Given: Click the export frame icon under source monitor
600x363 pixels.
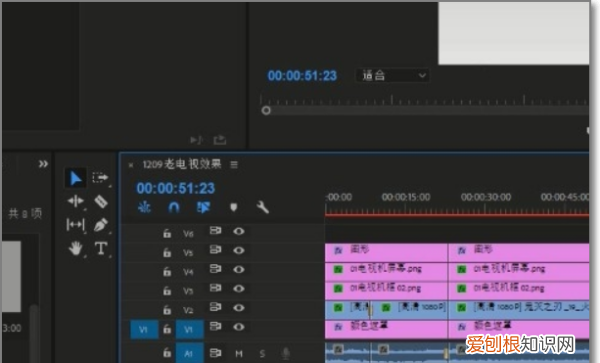Looking at the screenshot, I should 220,140.
